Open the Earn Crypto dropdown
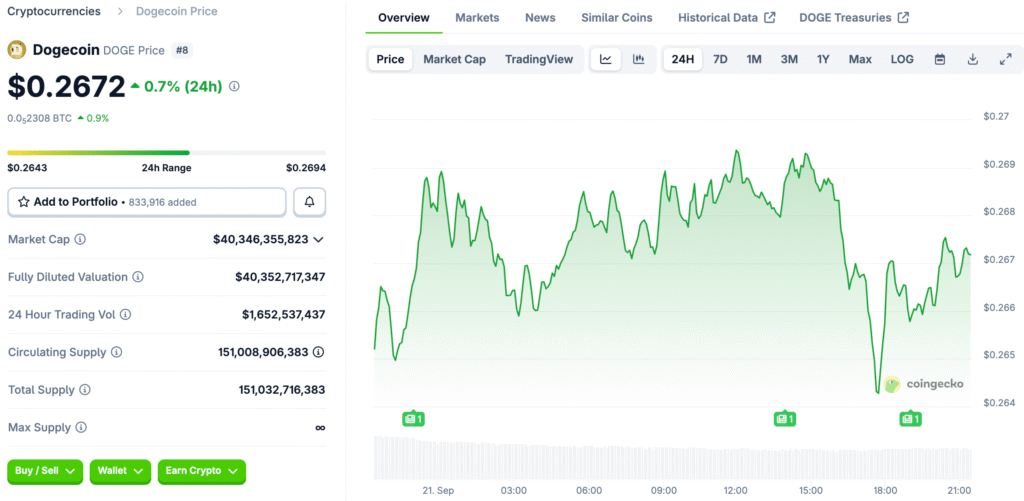 202,471
